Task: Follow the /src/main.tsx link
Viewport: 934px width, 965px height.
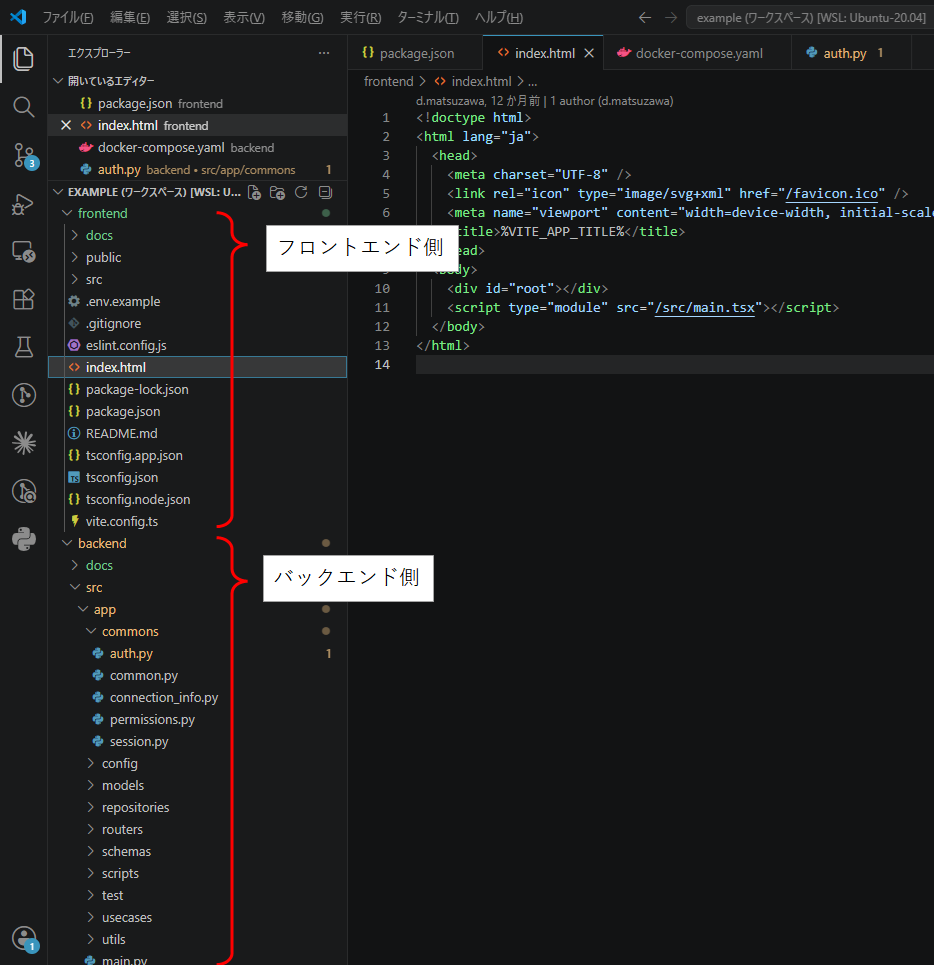Action: [704, 308]
